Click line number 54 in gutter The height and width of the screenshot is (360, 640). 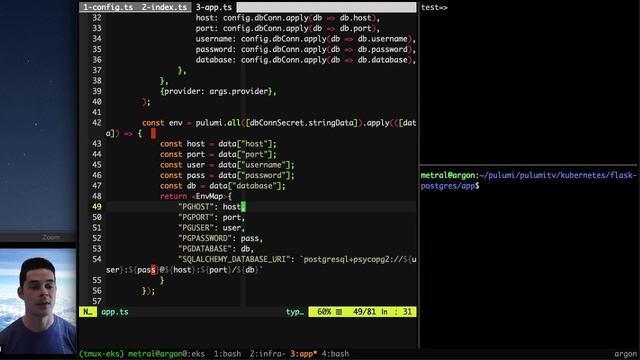pyautogui.click(x=97, y=259)
